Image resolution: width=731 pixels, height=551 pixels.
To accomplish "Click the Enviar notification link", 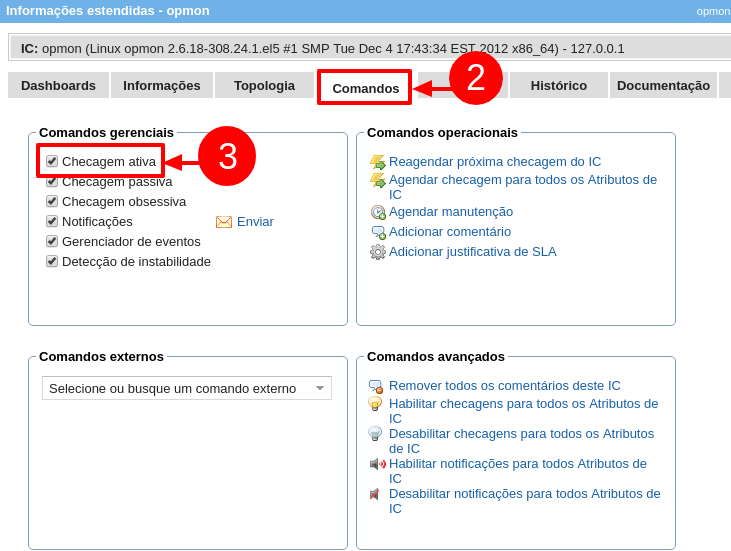I will point(255,222).
